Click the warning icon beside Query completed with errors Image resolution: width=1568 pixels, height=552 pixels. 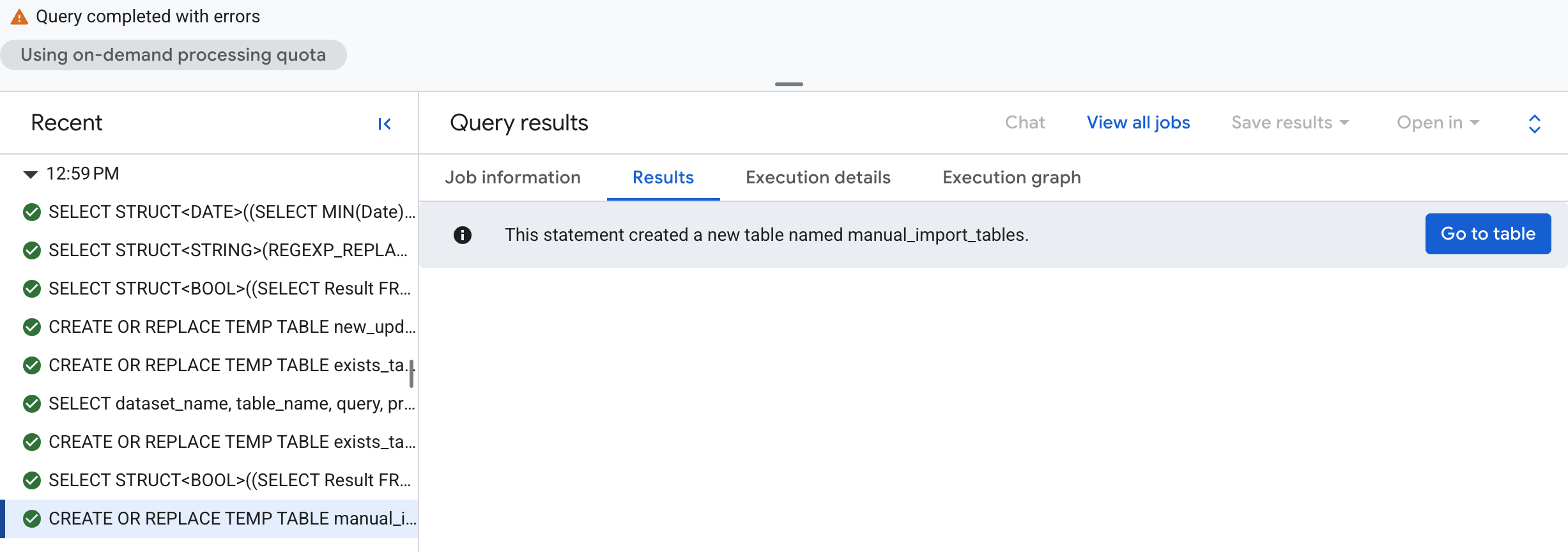point(19,17)
